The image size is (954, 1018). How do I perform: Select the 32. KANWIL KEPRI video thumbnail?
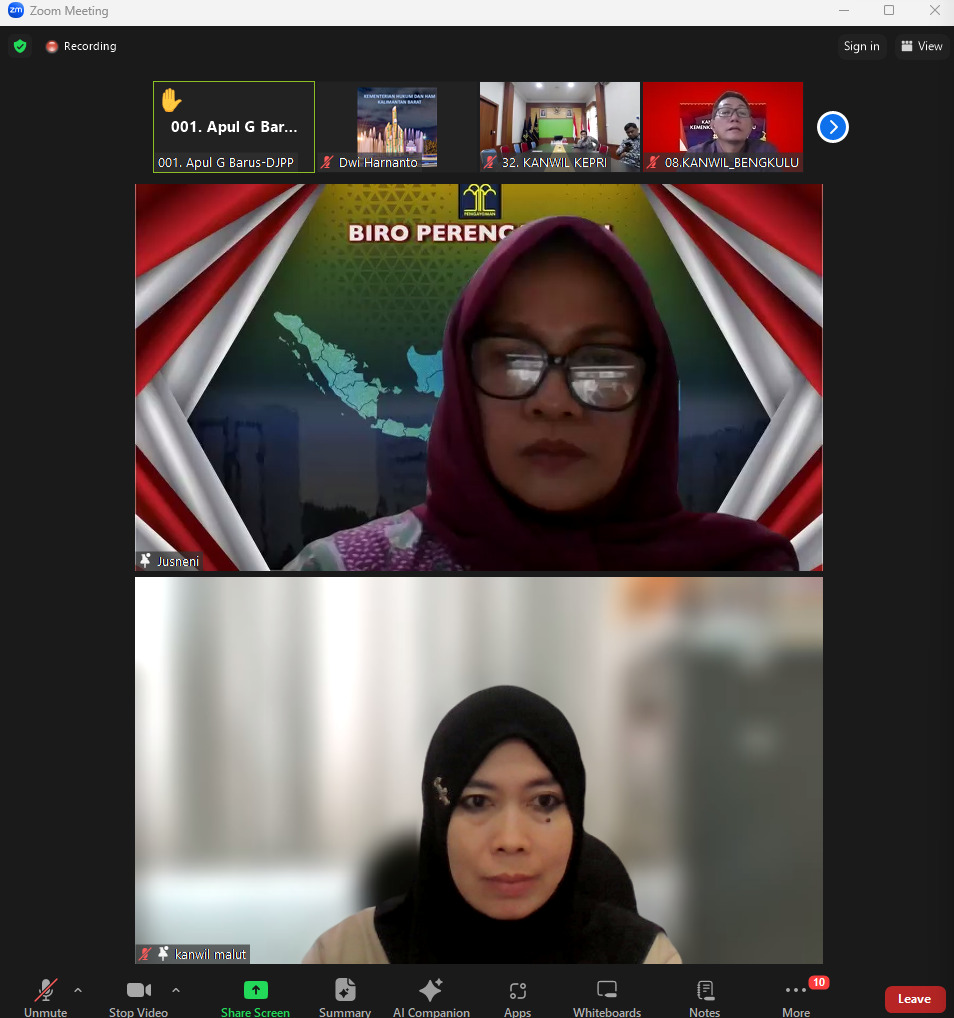tap(559, 126)
